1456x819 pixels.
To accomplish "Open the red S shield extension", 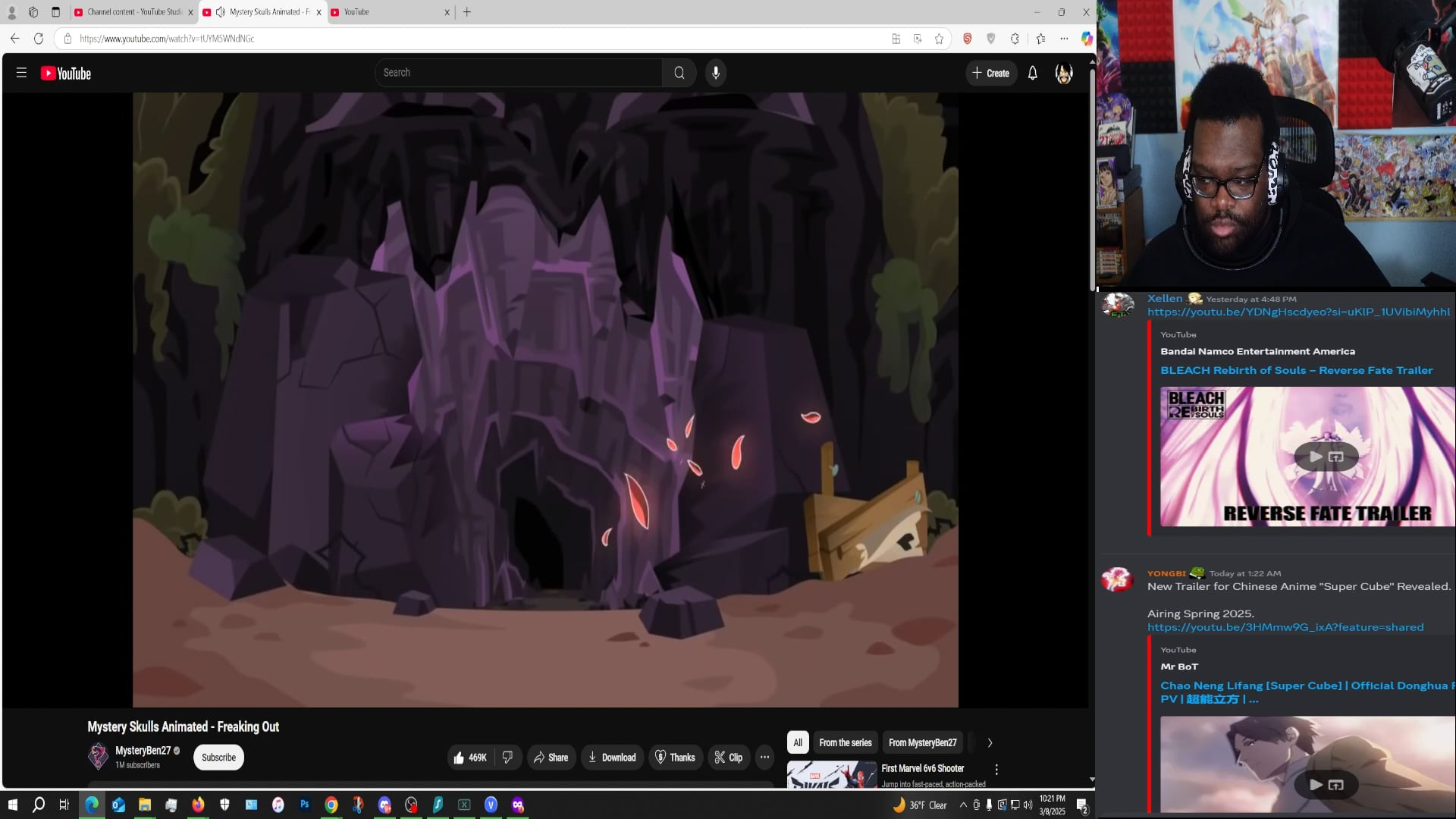I will point(968,39).
